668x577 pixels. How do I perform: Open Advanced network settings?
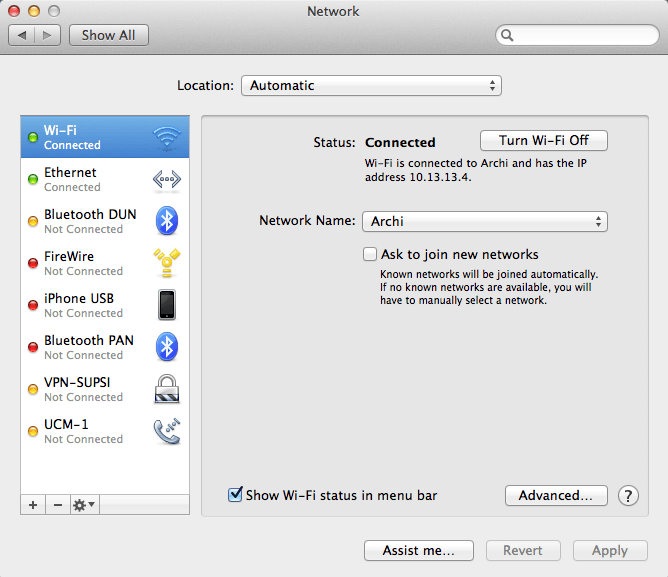tap(556, 495)
